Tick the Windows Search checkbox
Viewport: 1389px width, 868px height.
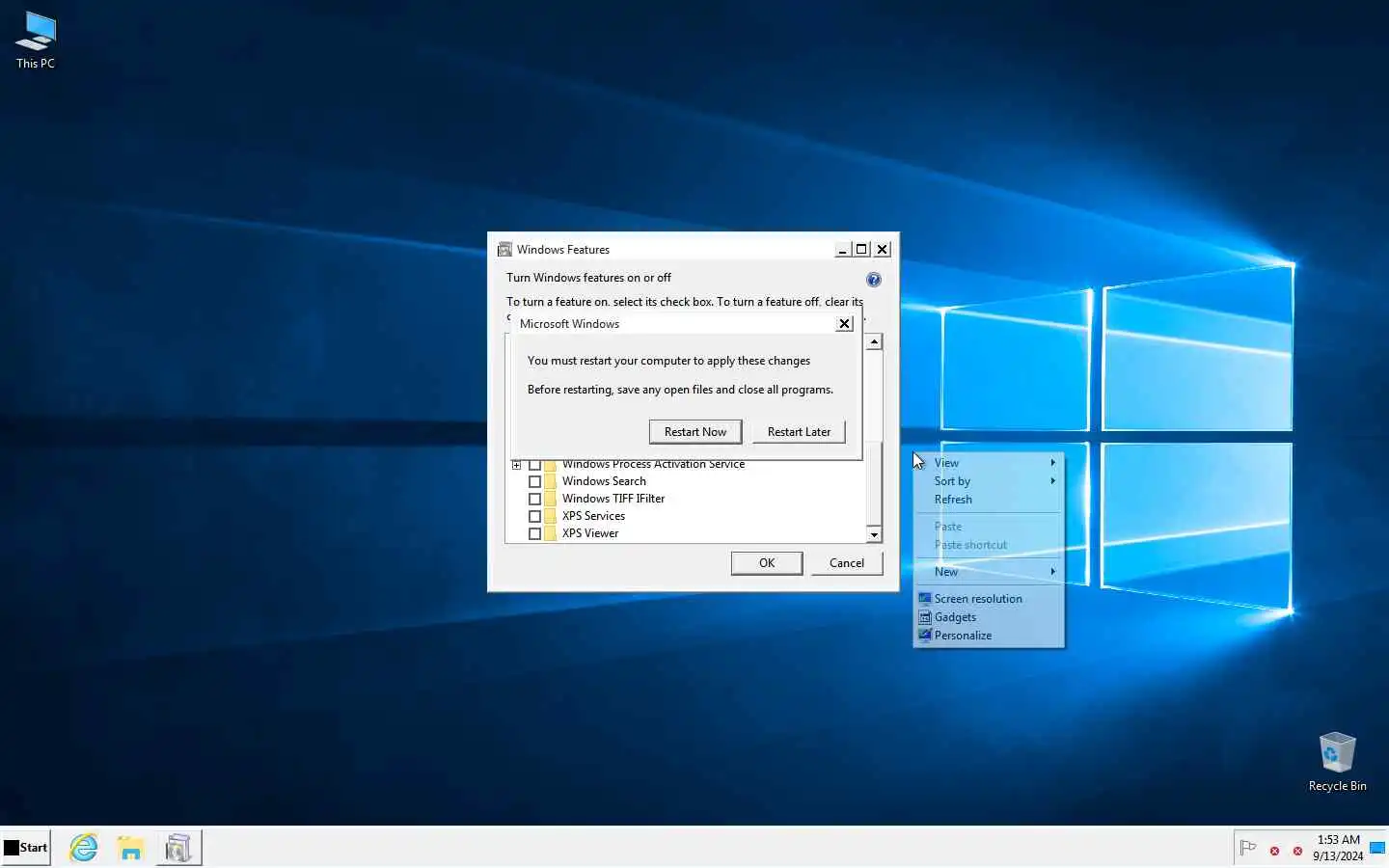click(534, 481)
